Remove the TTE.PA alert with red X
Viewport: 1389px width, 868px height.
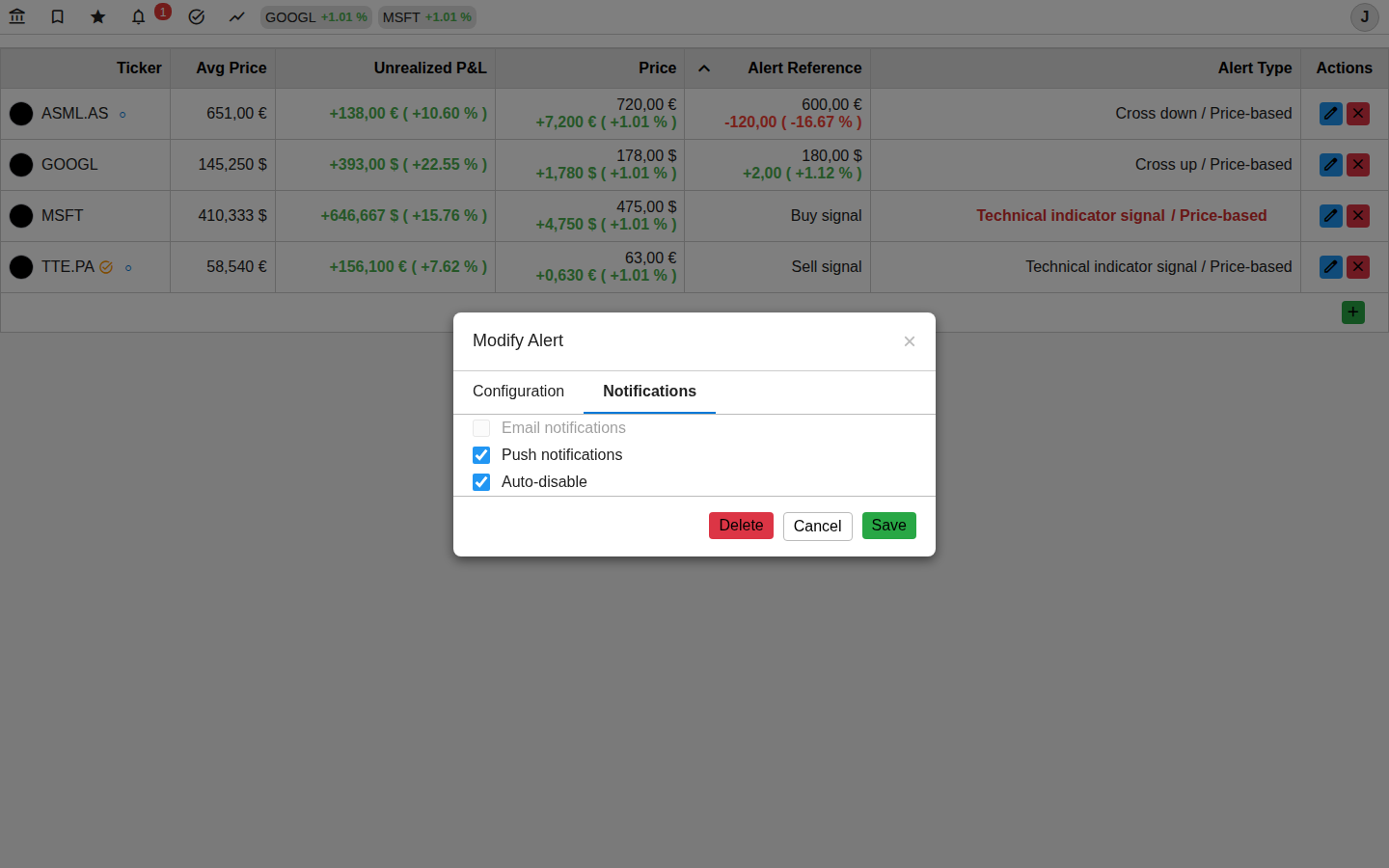pos(1358,267)
